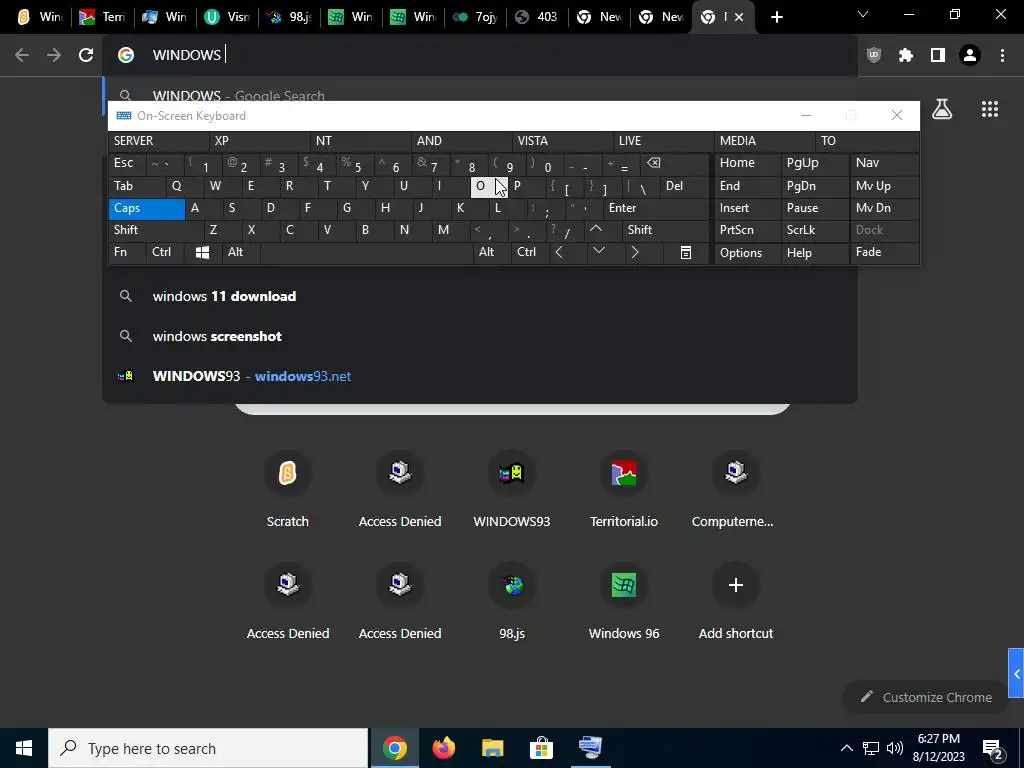Open the notification center icon
Screen dimensions: 1024x768
[x=992, y=748]
